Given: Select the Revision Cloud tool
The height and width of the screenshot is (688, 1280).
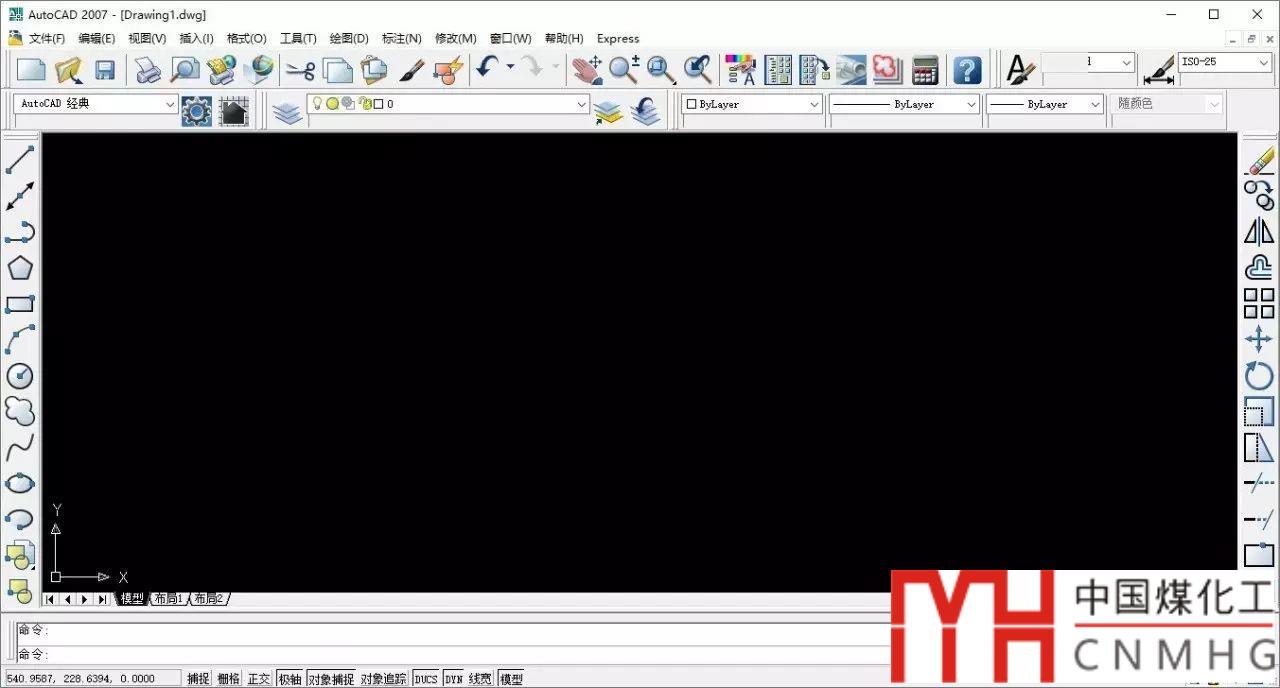Looking at the screenshot, I should (x=20, y=411).
